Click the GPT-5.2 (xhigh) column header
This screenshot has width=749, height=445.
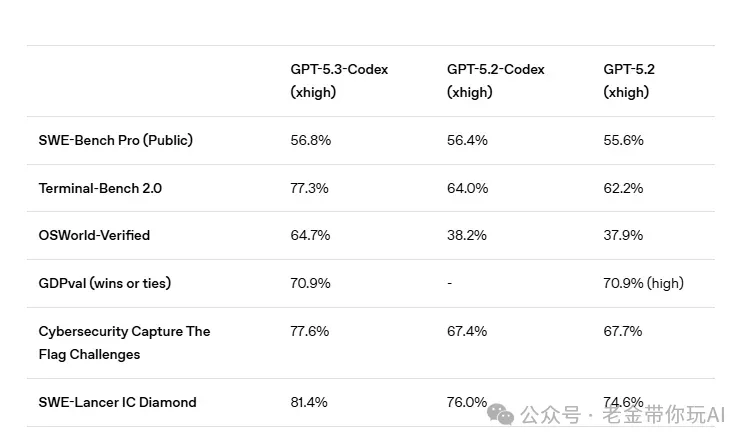tap(629, 81)
